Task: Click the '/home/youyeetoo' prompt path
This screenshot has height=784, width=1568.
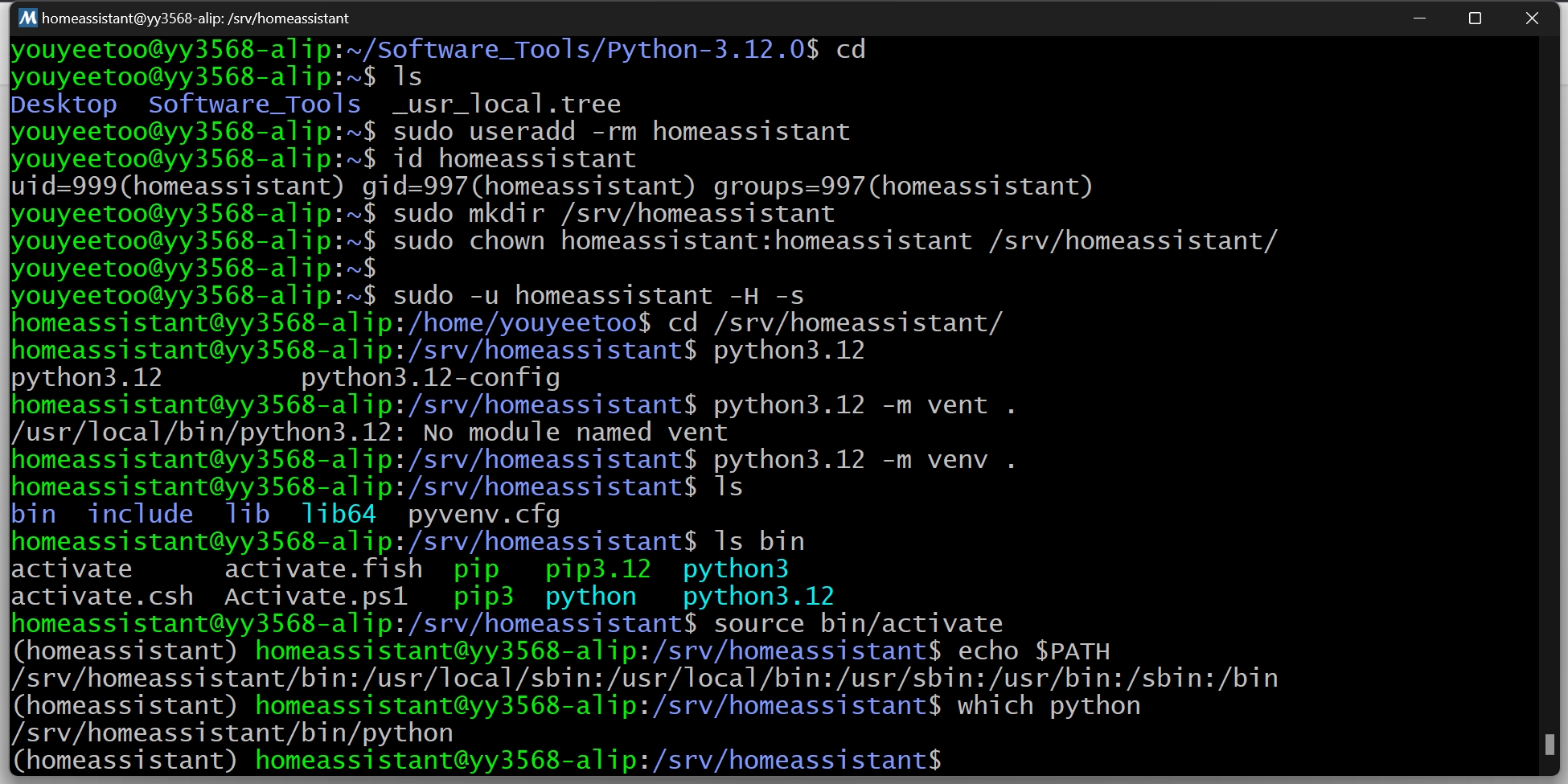Action: (522, 322)
